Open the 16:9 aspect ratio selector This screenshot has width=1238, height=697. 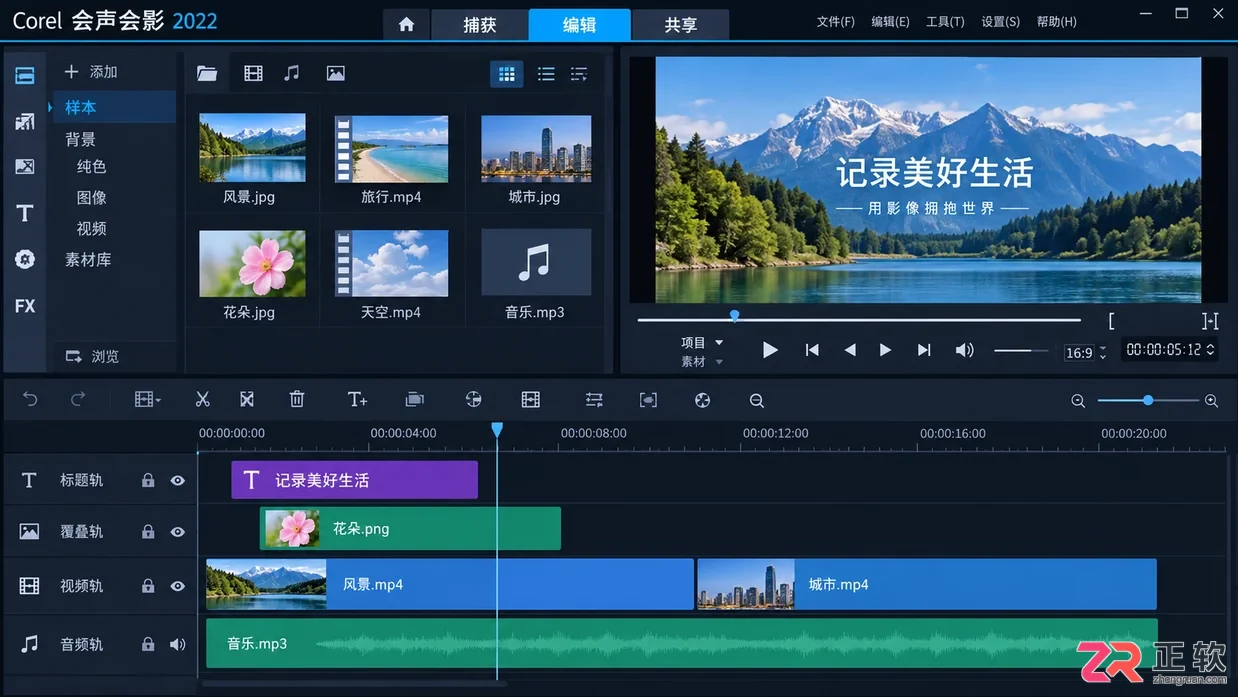pos(1085,352)
